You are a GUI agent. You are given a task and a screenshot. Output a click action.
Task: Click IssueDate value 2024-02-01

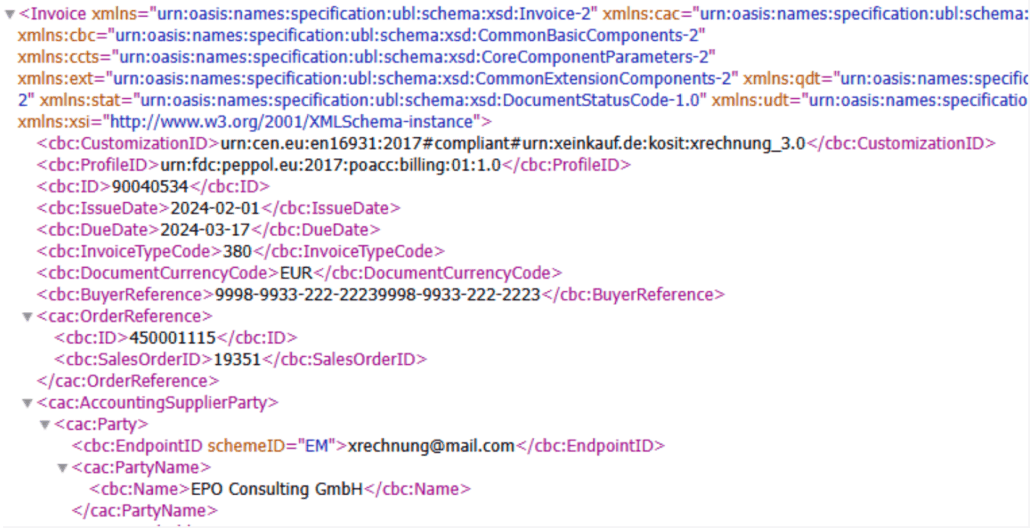tap(215, 208)
